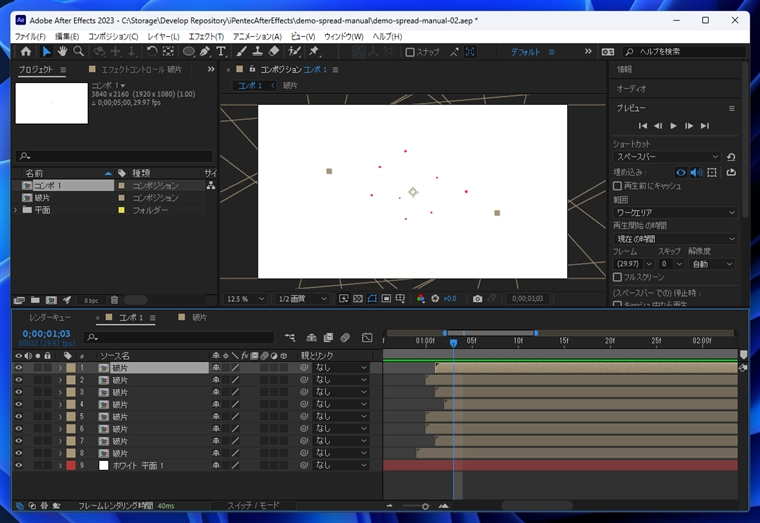Toggle transparency grid in the viewer

point(358,299)
